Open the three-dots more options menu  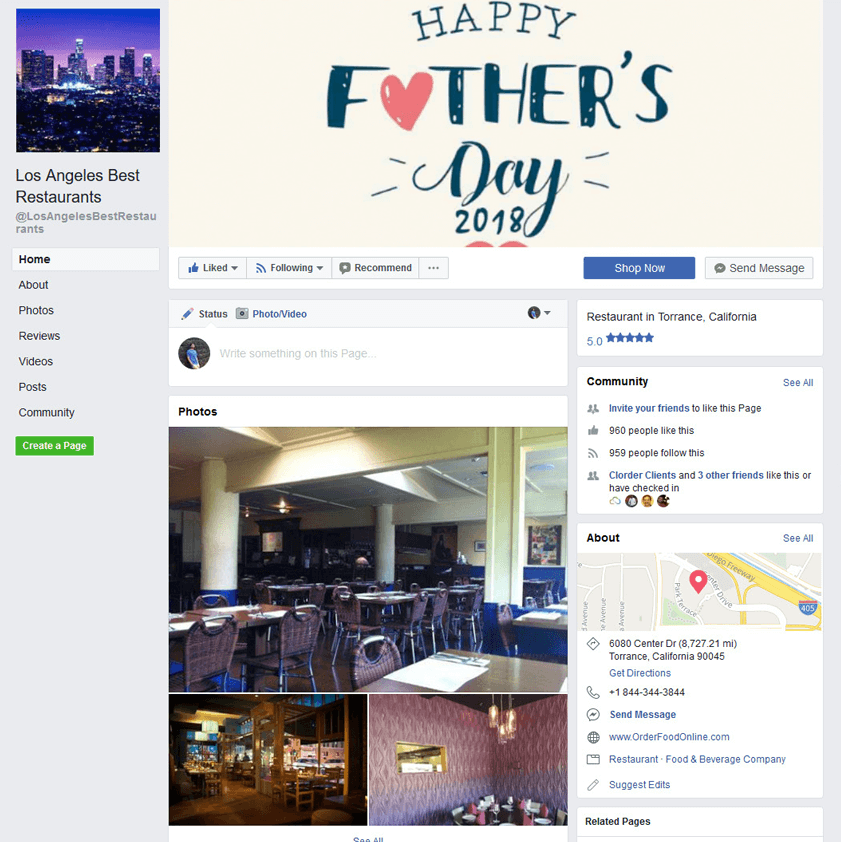(433, 268)
